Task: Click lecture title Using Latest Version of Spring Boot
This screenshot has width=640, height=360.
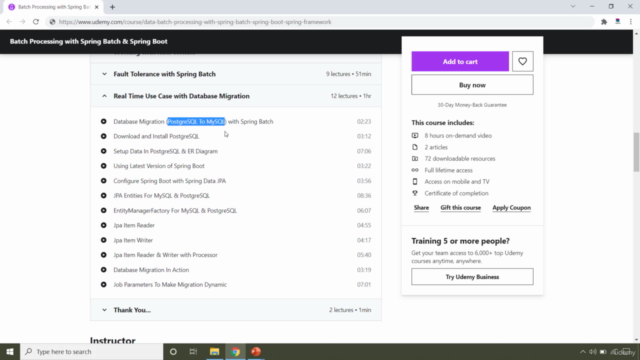Action: tap(159, 166)
